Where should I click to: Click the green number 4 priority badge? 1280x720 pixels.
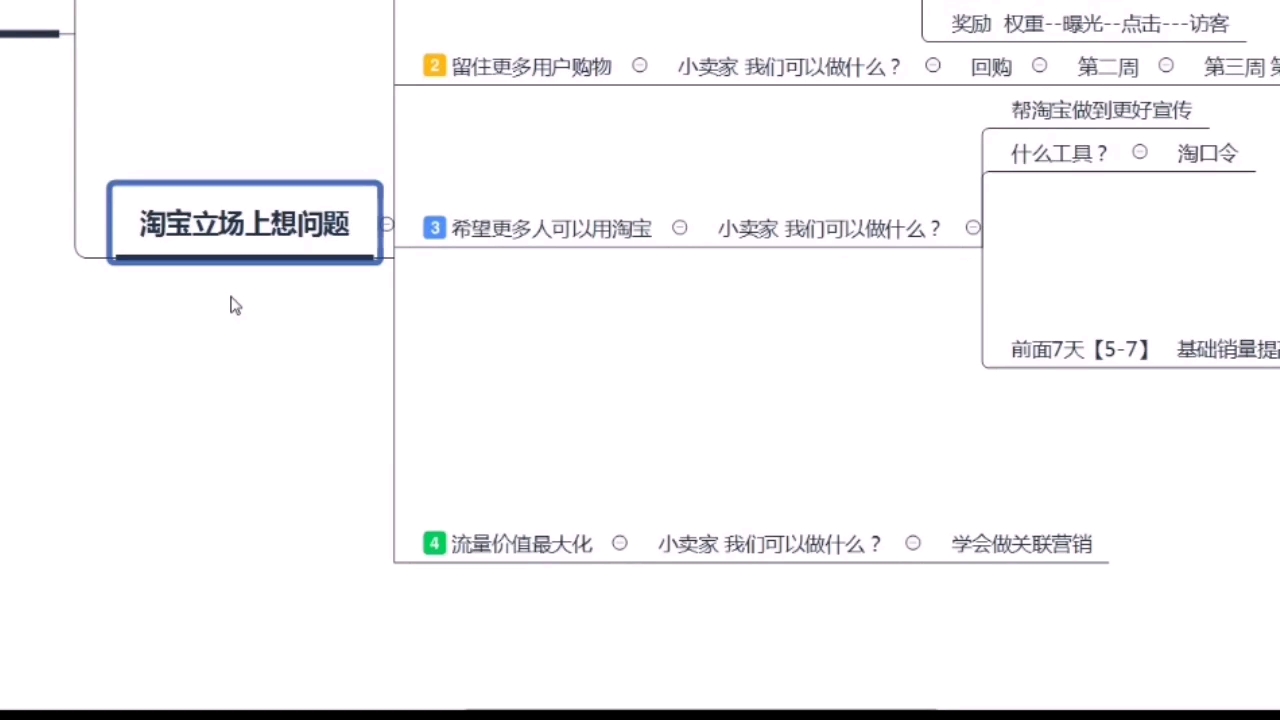434,543
